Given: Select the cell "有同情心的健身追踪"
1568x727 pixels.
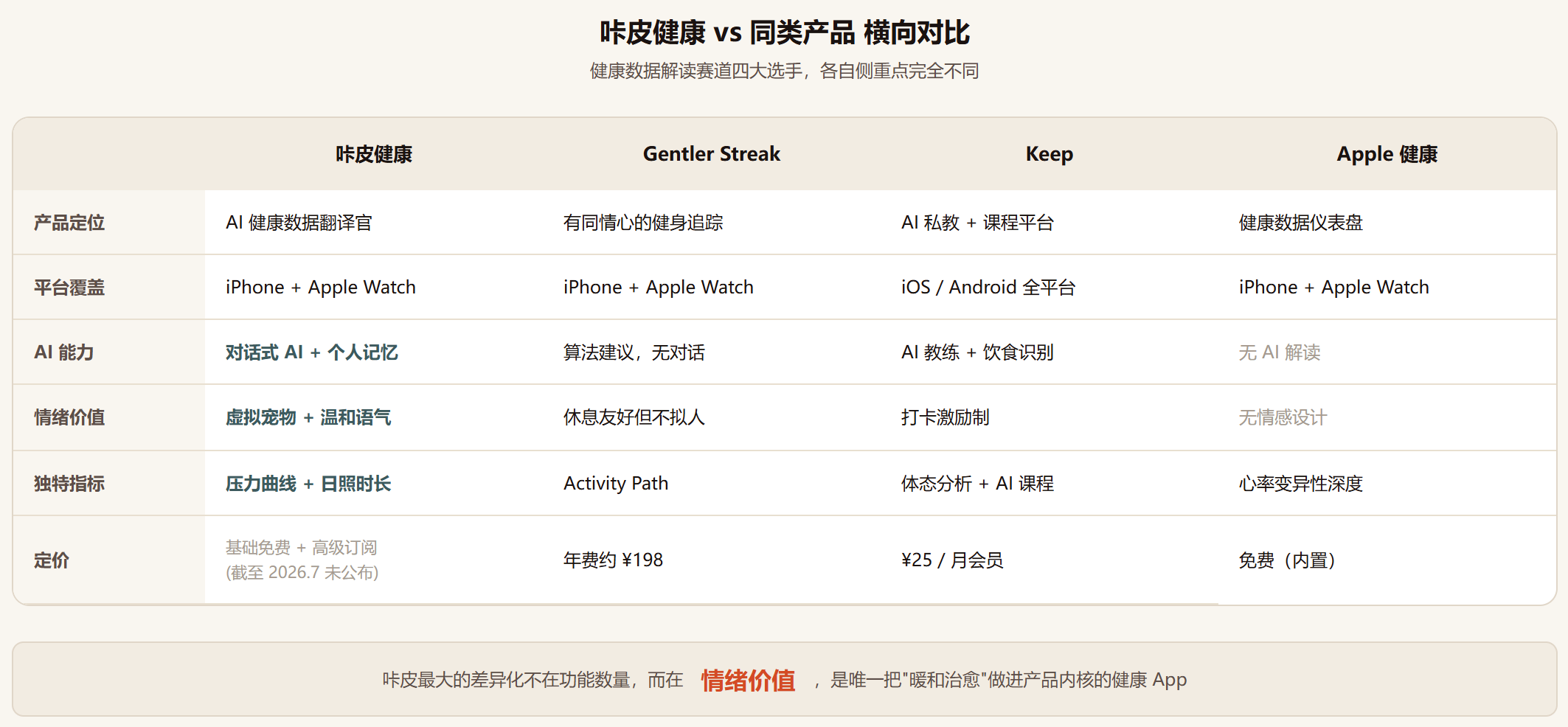Looking at the screenshot, I should 643,223.
